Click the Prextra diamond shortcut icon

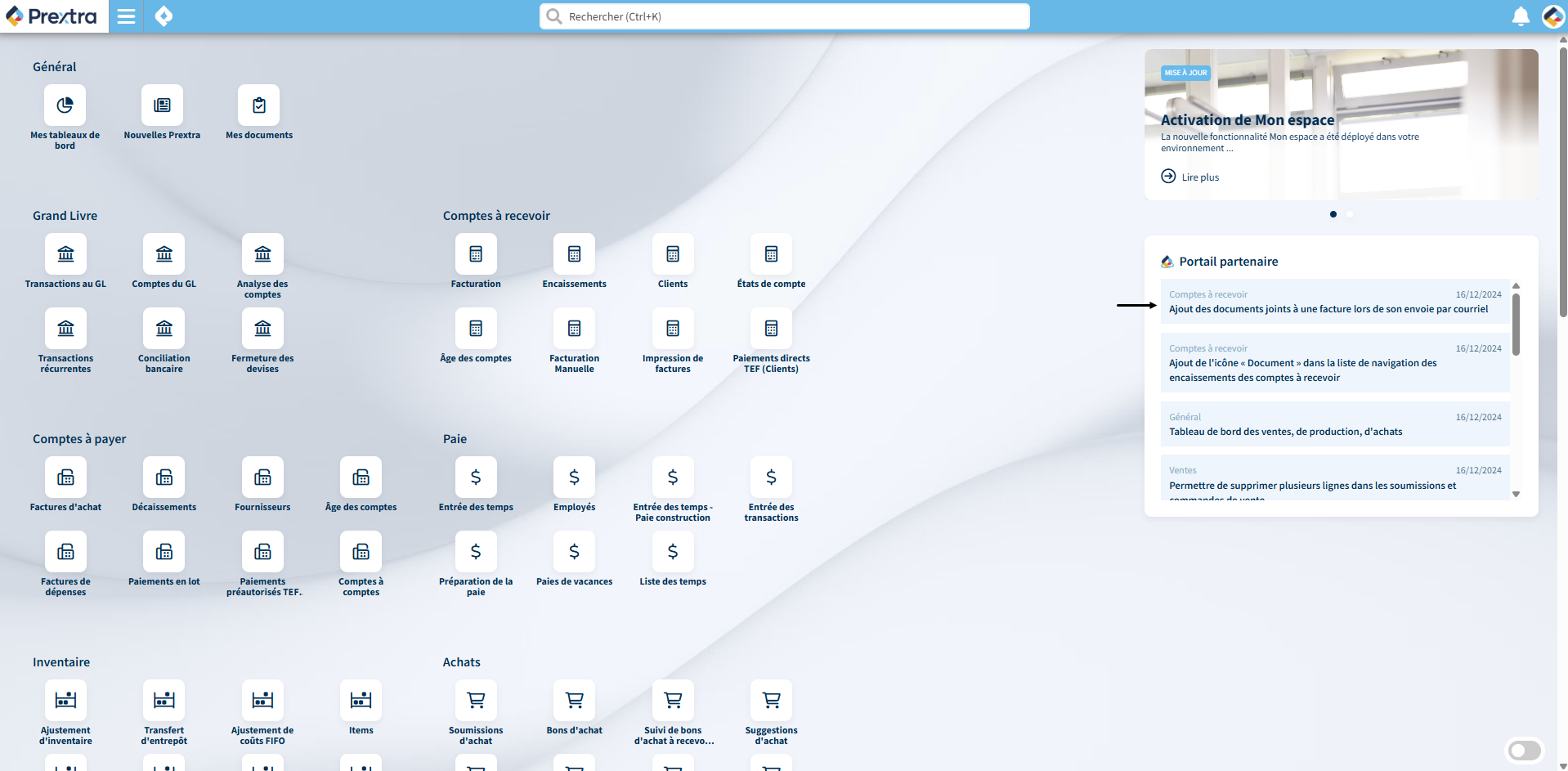(x=164, y=16)
